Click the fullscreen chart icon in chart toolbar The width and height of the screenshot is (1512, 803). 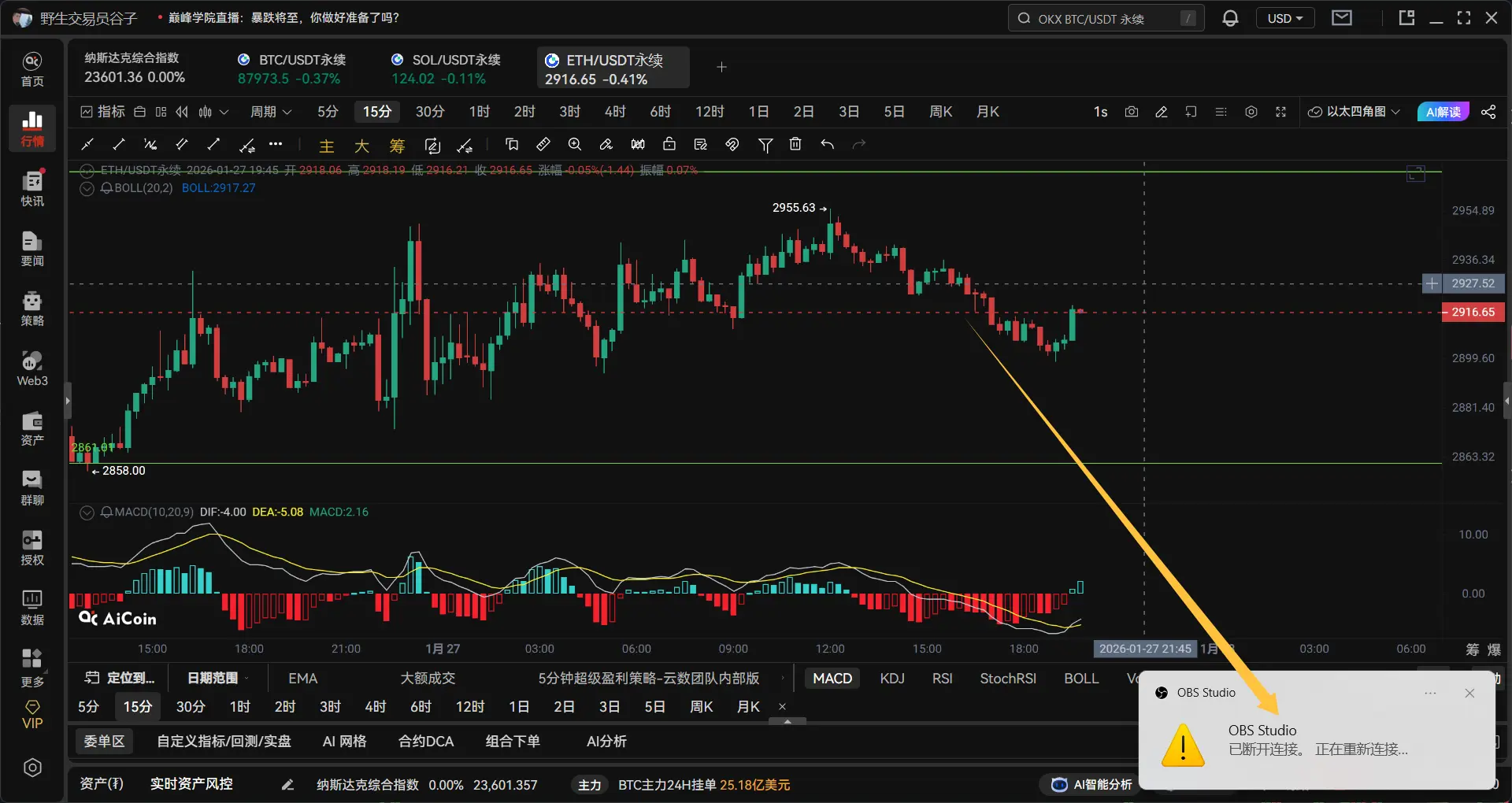[x=1281, y=112]
